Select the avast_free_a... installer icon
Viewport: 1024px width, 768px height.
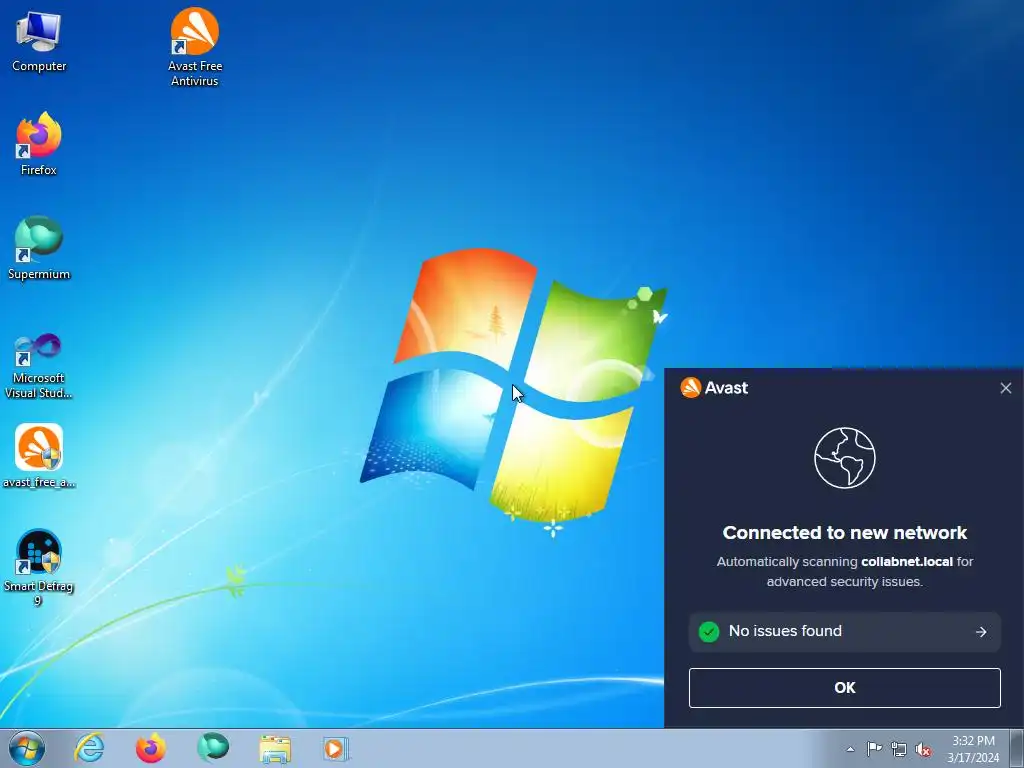(39, 456)
